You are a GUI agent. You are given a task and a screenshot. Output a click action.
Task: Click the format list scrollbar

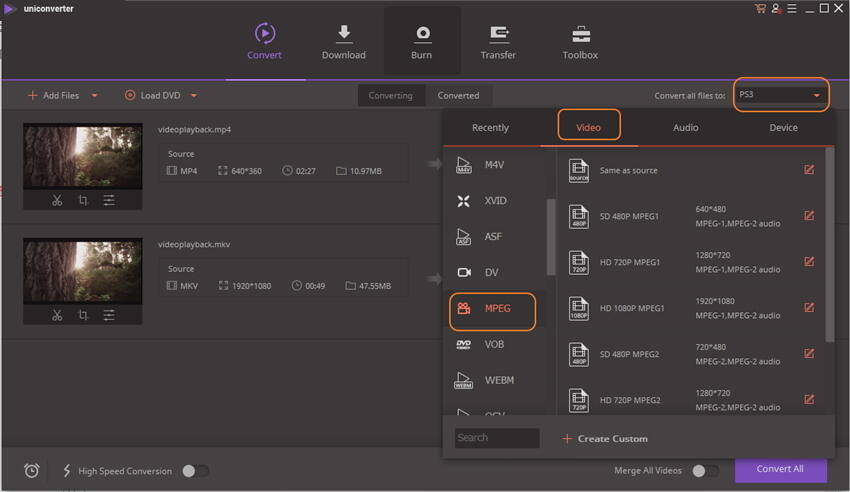(x=551, y=237)
